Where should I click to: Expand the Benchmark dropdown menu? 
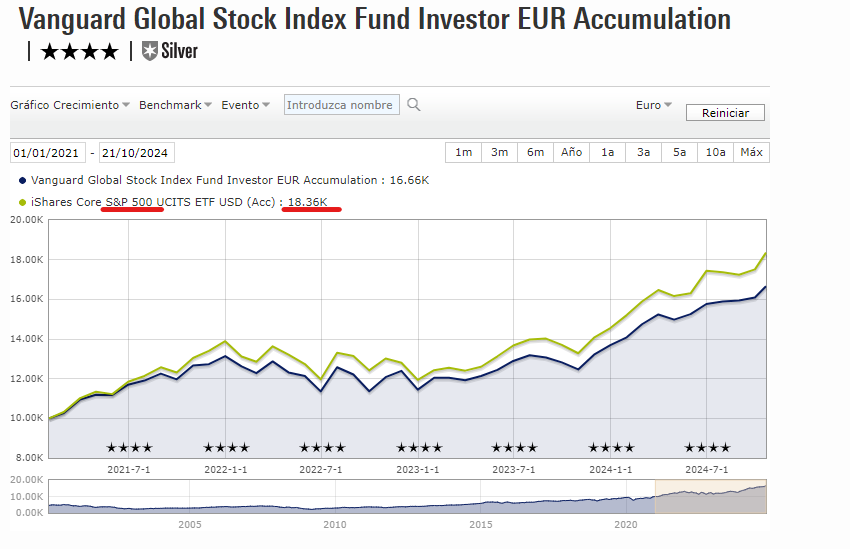(x=175, y=105)
